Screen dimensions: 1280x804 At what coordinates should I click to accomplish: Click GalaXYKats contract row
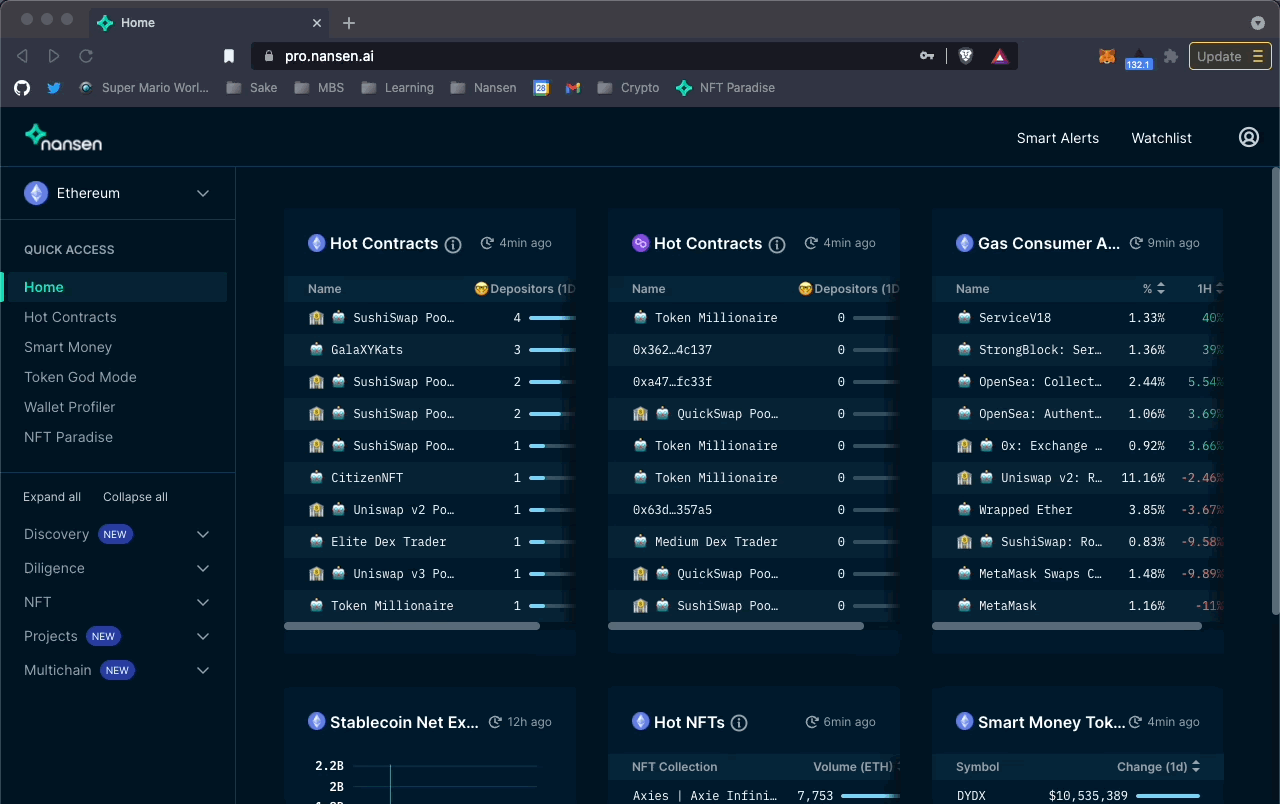[x=430, y=350]
